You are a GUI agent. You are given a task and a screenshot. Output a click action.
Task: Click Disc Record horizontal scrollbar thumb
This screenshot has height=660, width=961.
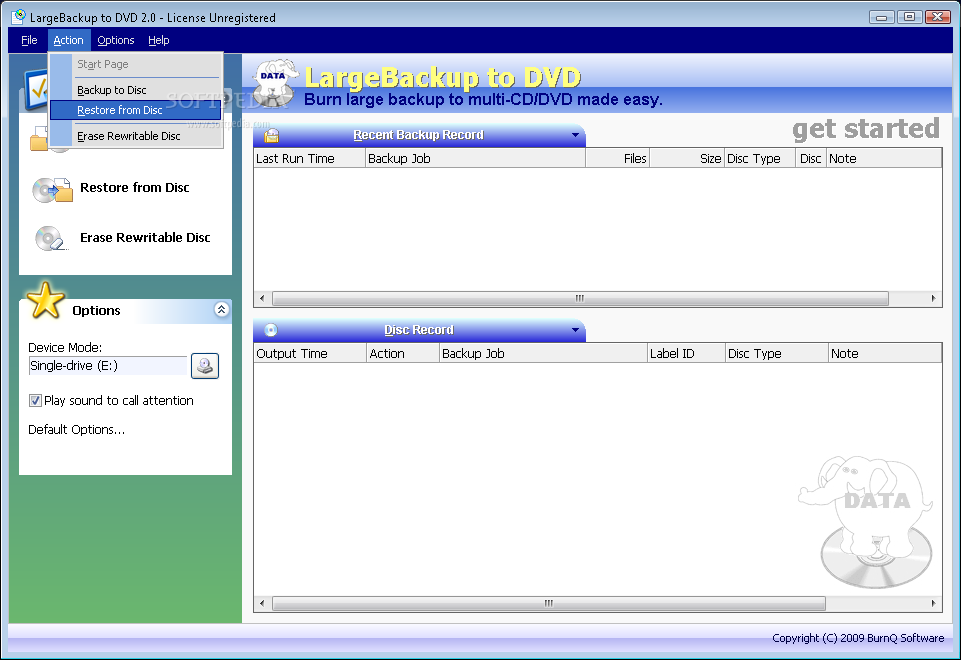[x=549, y=604]
